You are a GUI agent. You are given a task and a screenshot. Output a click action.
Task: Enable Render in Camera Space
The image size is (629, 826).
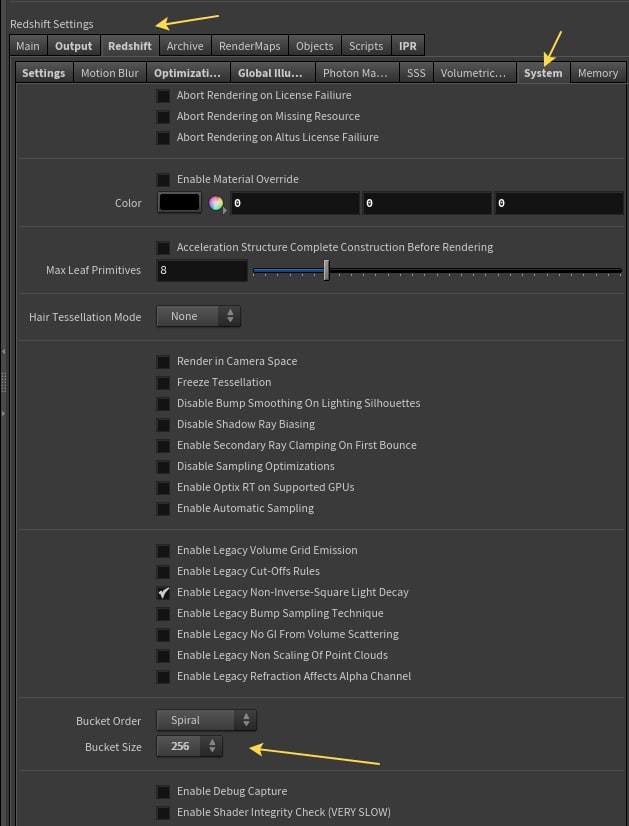tap(163, 362)
